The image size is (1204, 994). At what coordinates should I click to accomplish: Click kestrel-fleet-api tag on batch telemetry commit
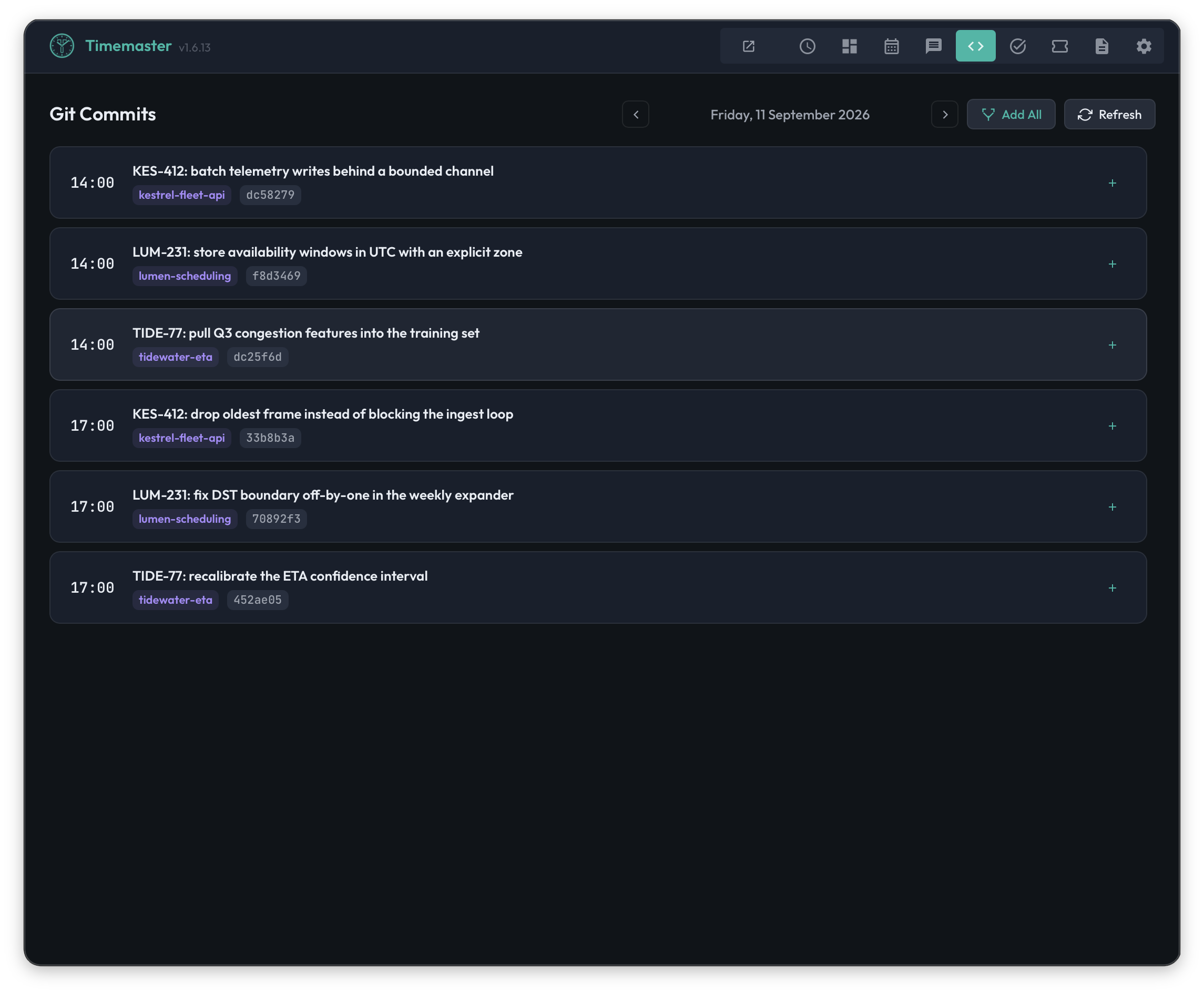pyautogui.click(x=182, y=195)
